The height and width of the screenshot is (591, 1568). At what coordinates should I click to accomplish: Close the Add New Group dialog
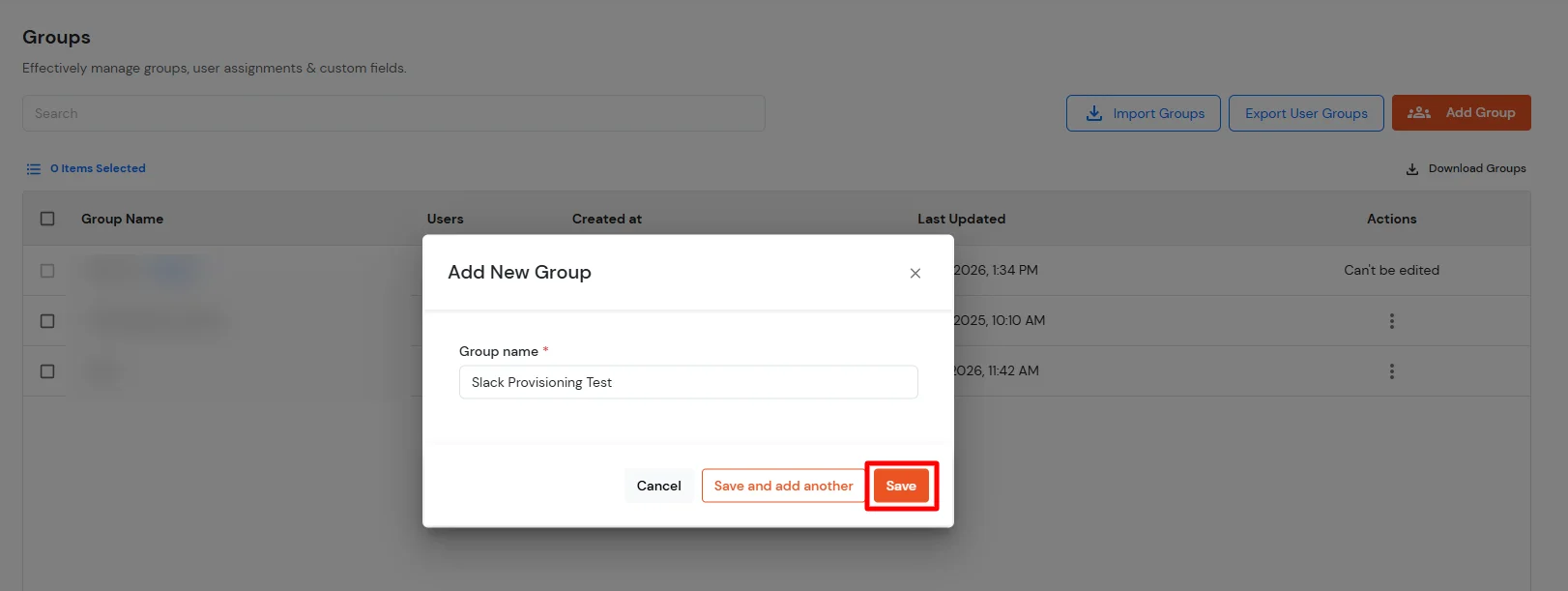point(915,274)
